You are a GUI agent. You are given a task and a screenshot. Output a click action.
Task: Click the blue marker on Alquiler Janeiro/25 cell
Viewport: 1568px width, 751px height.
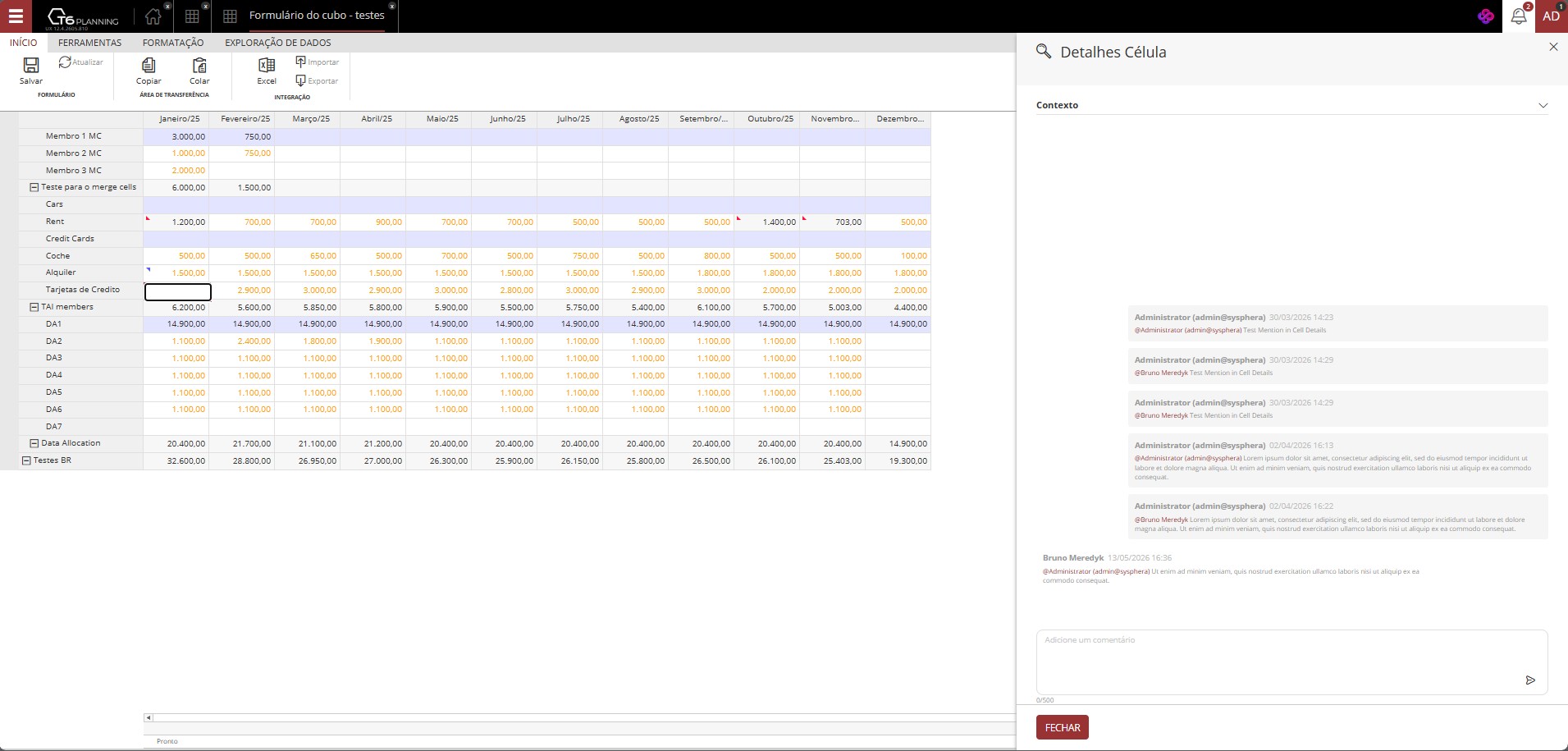[x=148, y=269]
